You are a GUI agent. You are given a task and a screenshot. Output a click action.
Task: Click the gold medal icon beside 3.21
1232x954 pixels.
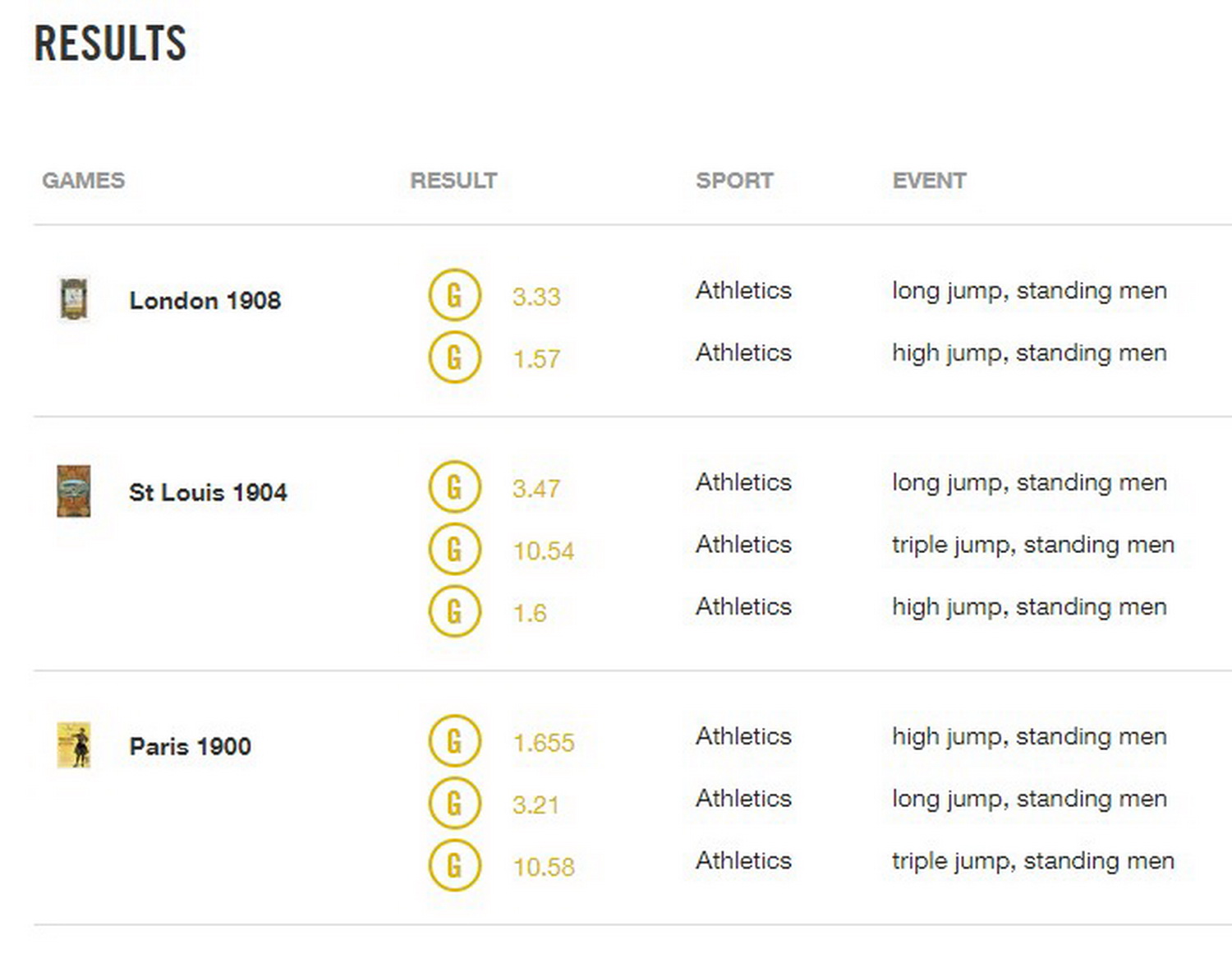click(454, 804)
